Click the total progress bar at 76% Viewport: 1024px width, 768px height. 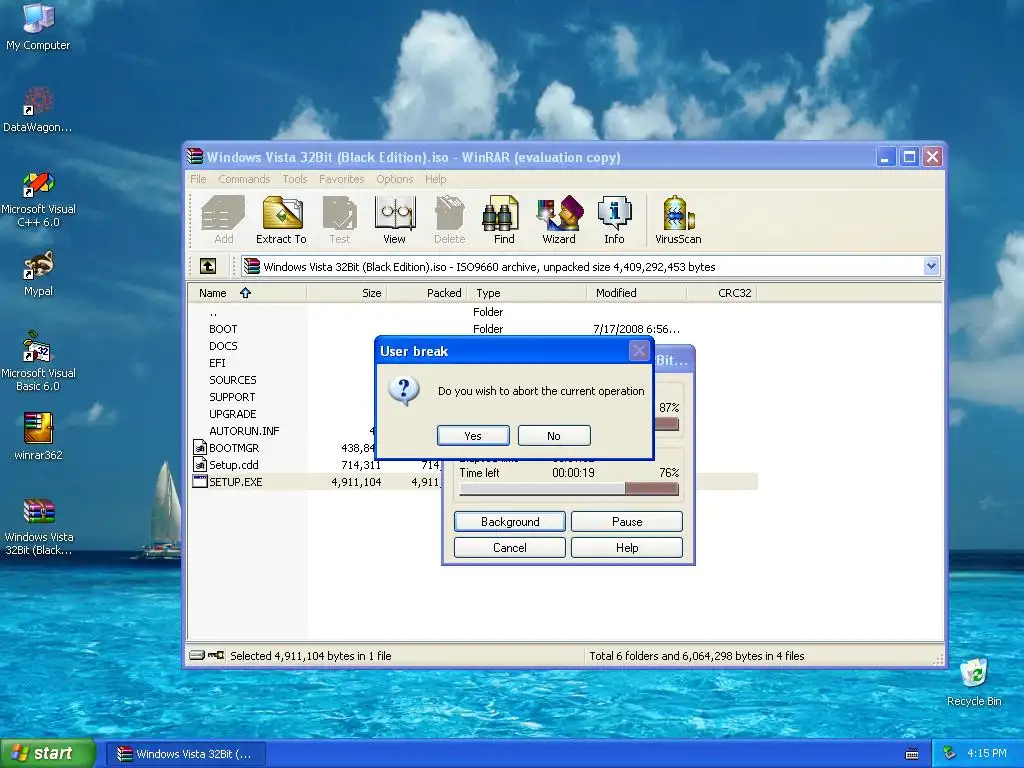(x=569, y=489)
